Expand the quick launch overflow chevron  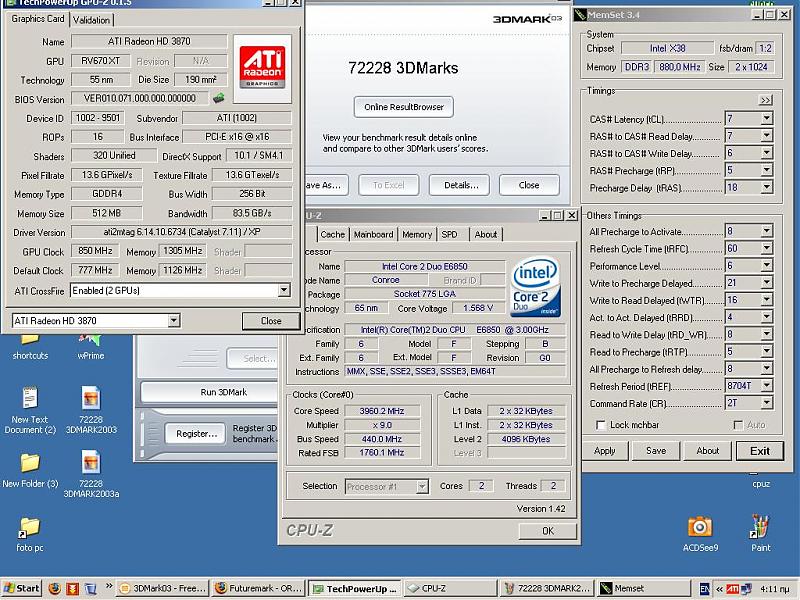(109, 586)
